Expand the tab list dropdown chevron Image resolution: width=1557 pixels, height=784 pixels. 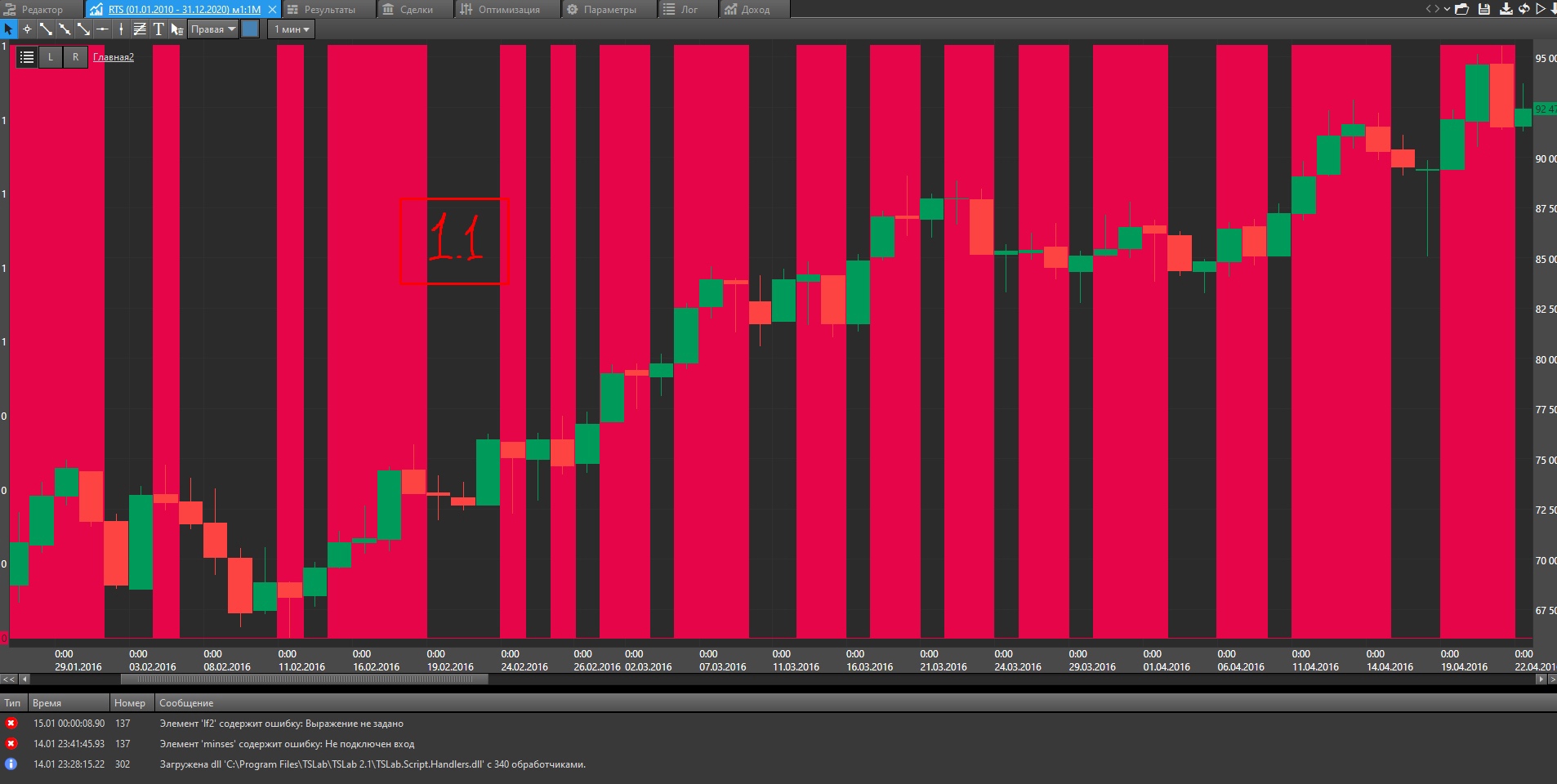pos(1447,9)
